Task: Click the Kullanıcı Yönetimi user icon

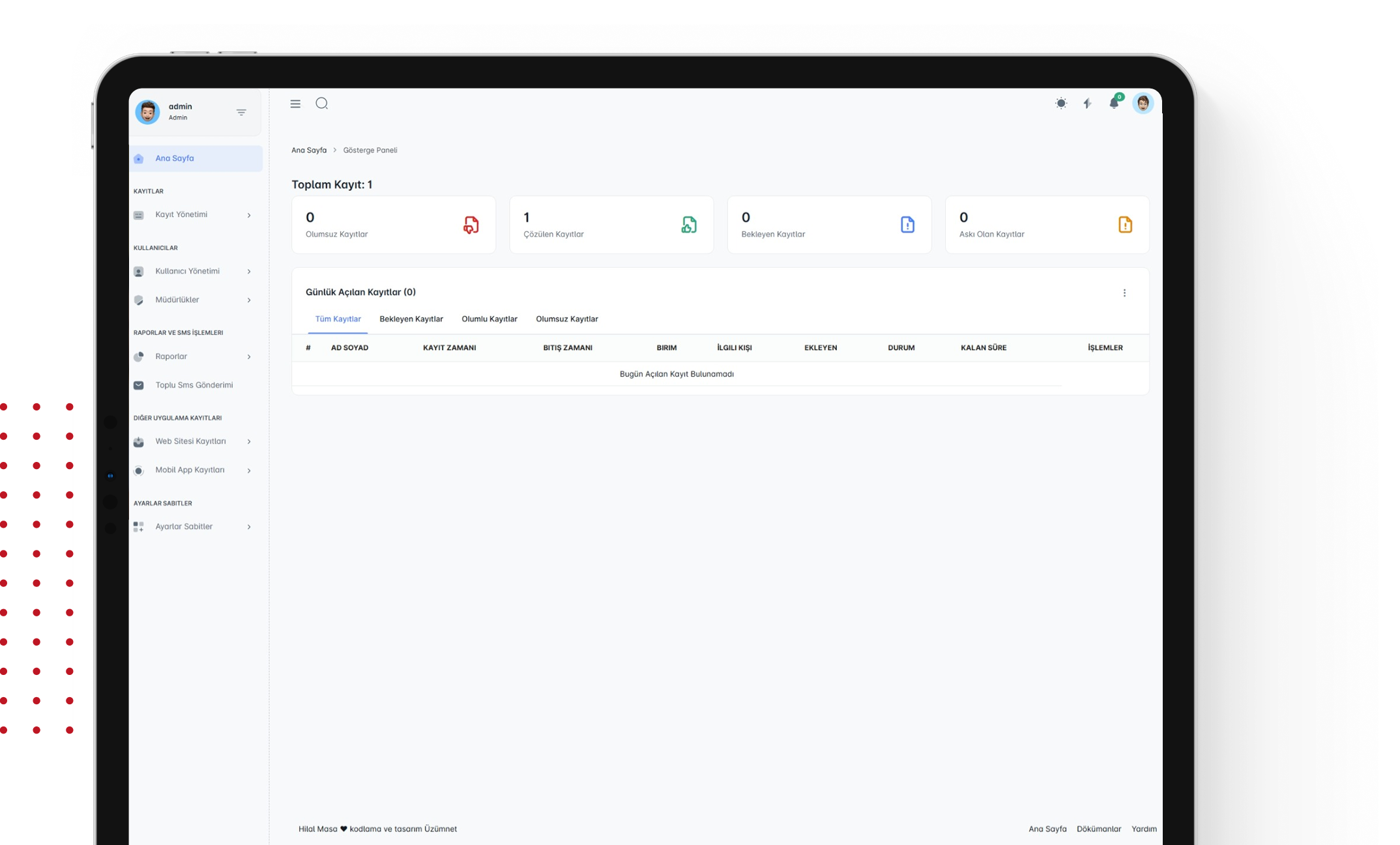Action: (x=139, y=272)
